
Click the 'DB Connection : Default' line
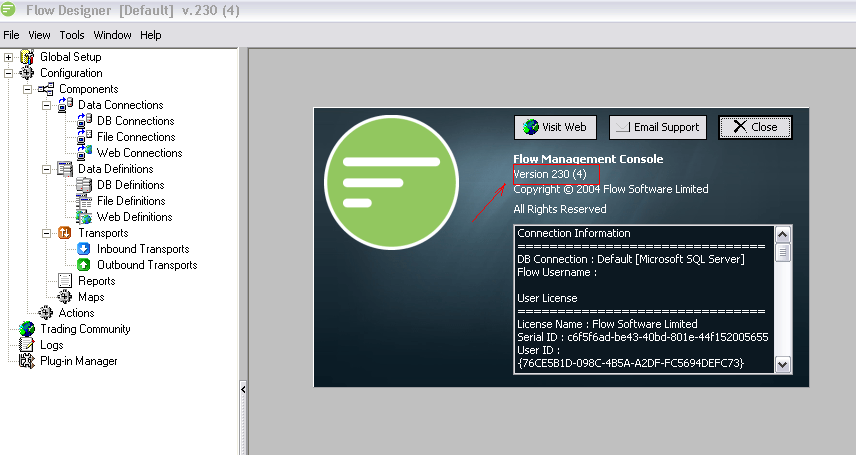point(631,259)
